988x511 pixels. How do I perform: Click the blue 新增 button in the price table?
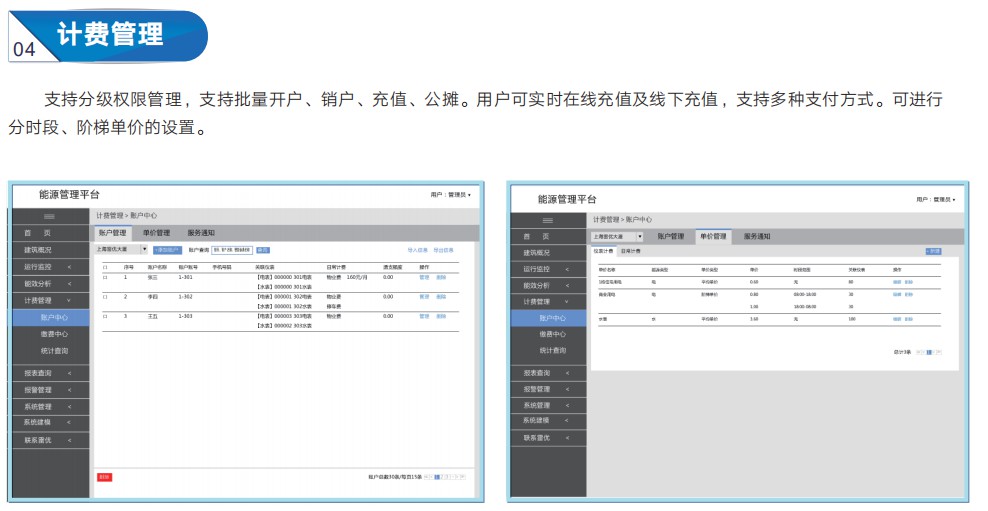click(933, 251)
